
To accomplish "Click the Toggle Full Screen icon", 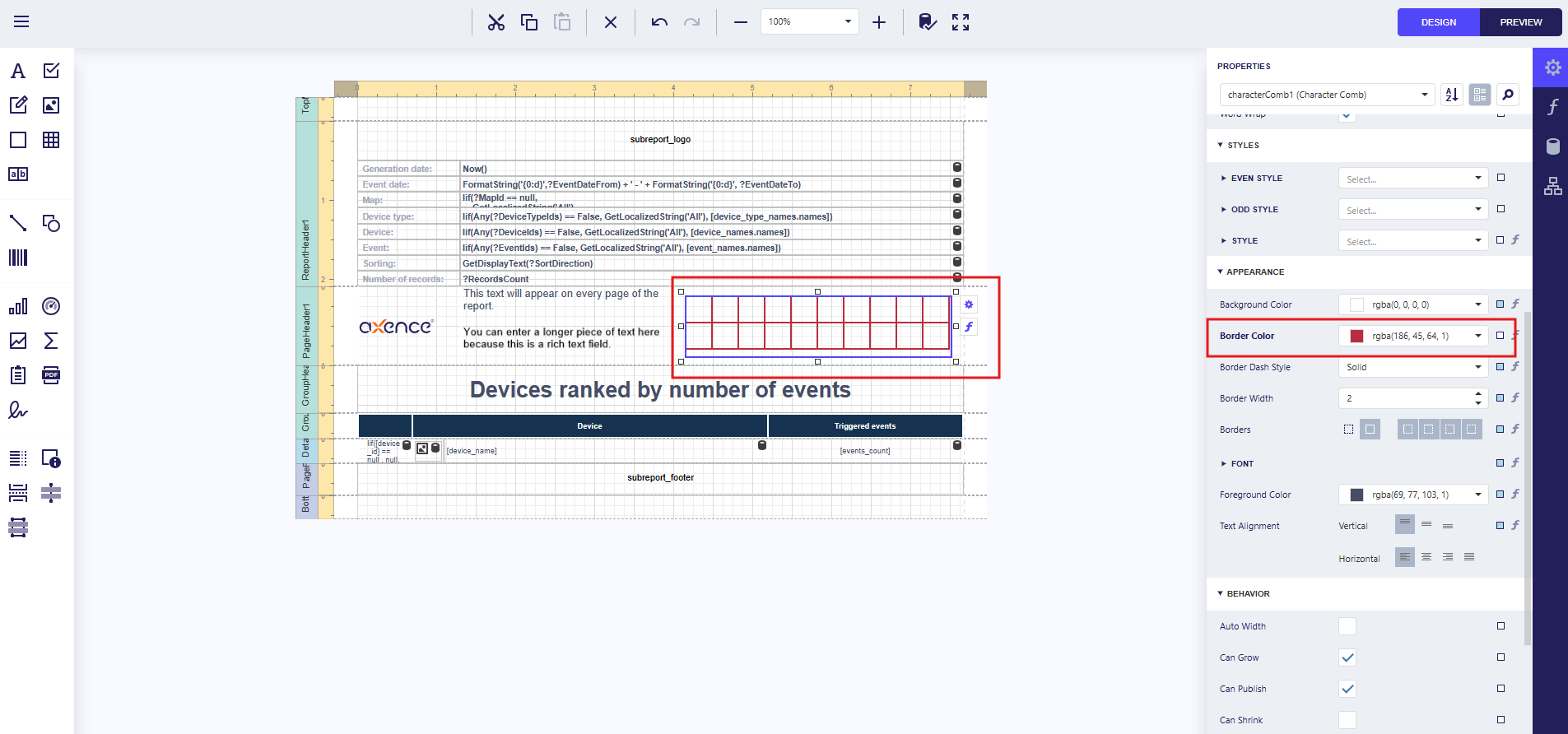I will (x=961, y=22).
